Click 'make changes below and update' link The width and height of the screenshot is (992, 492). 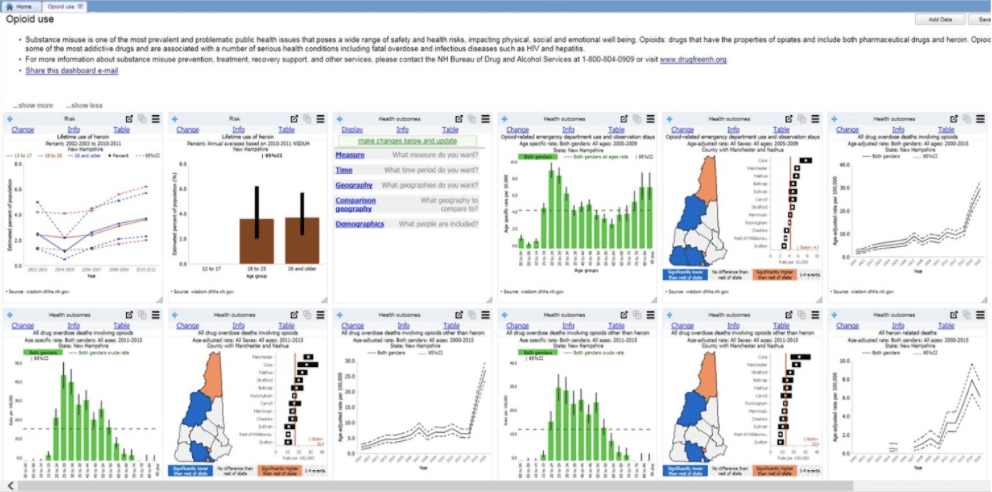click(408, 142)
